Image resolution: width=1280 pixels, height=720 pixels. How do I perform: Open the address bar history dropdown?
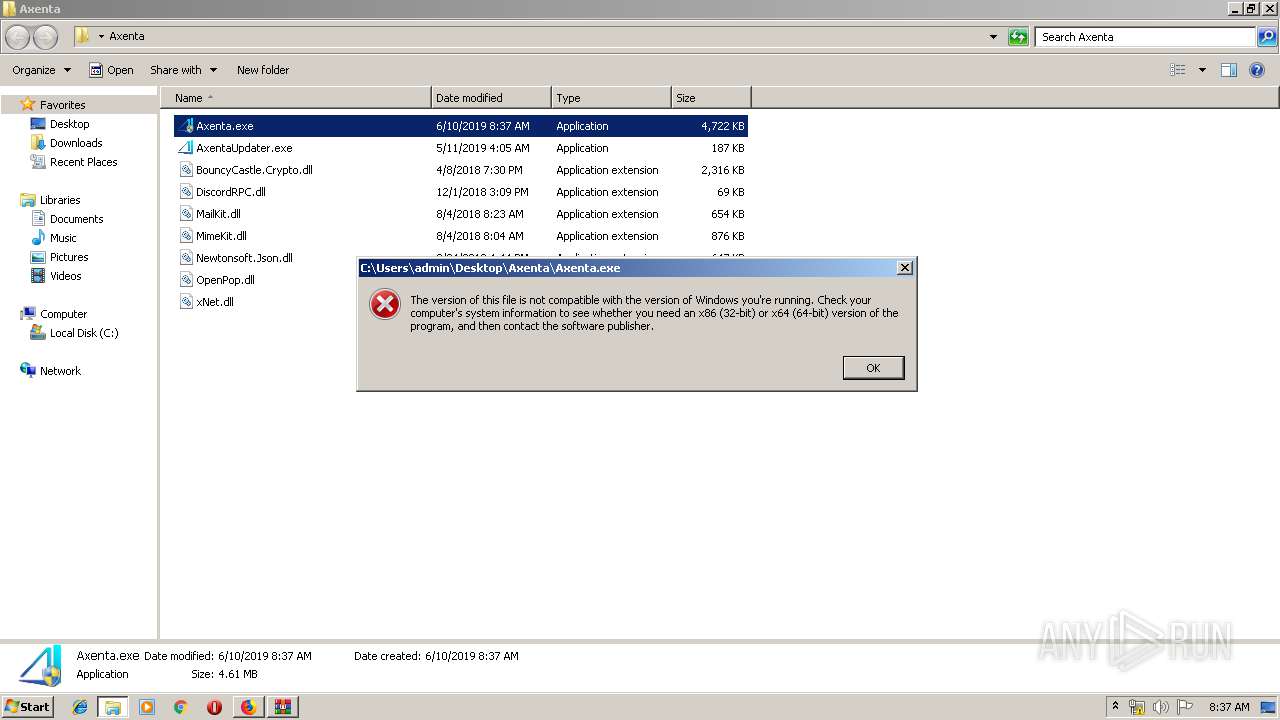pos(993,37)
